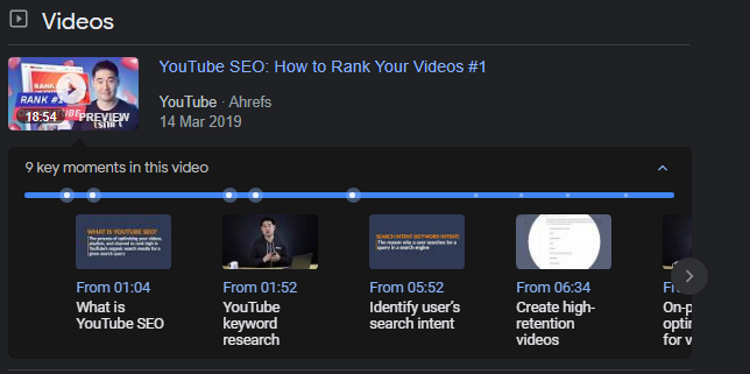
Task: Open YouTube SEO: How to Rank video link
Action: point(322,66)
